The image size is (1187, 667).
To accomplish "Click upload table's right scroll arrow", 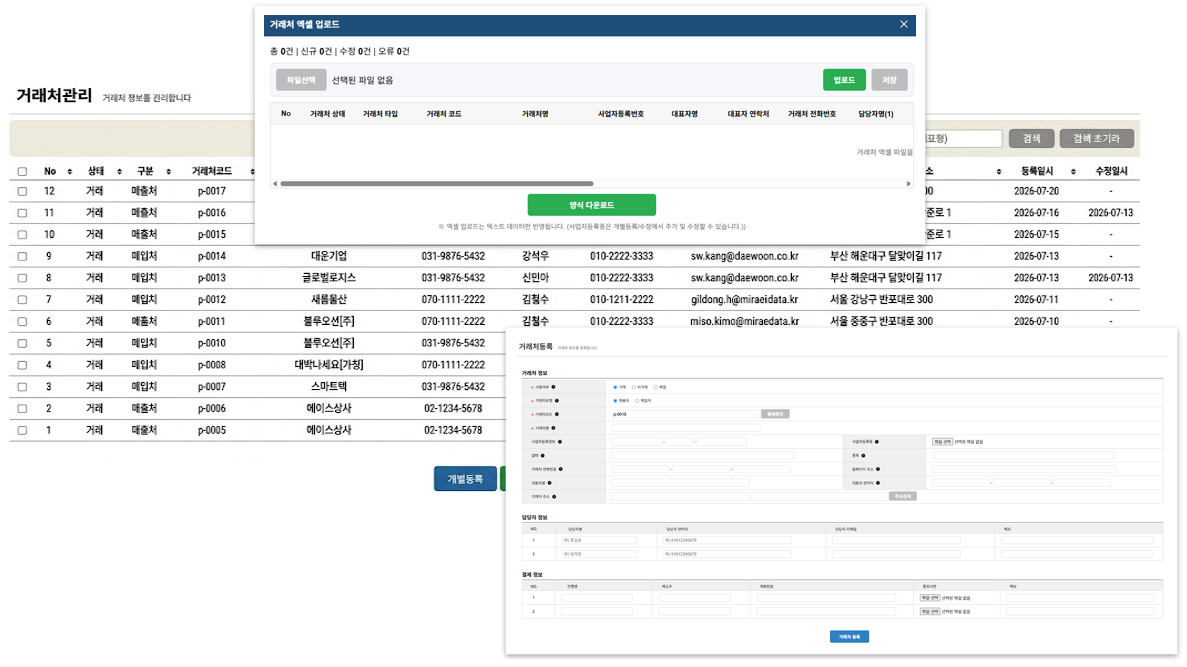I will [x=908, y=183].
